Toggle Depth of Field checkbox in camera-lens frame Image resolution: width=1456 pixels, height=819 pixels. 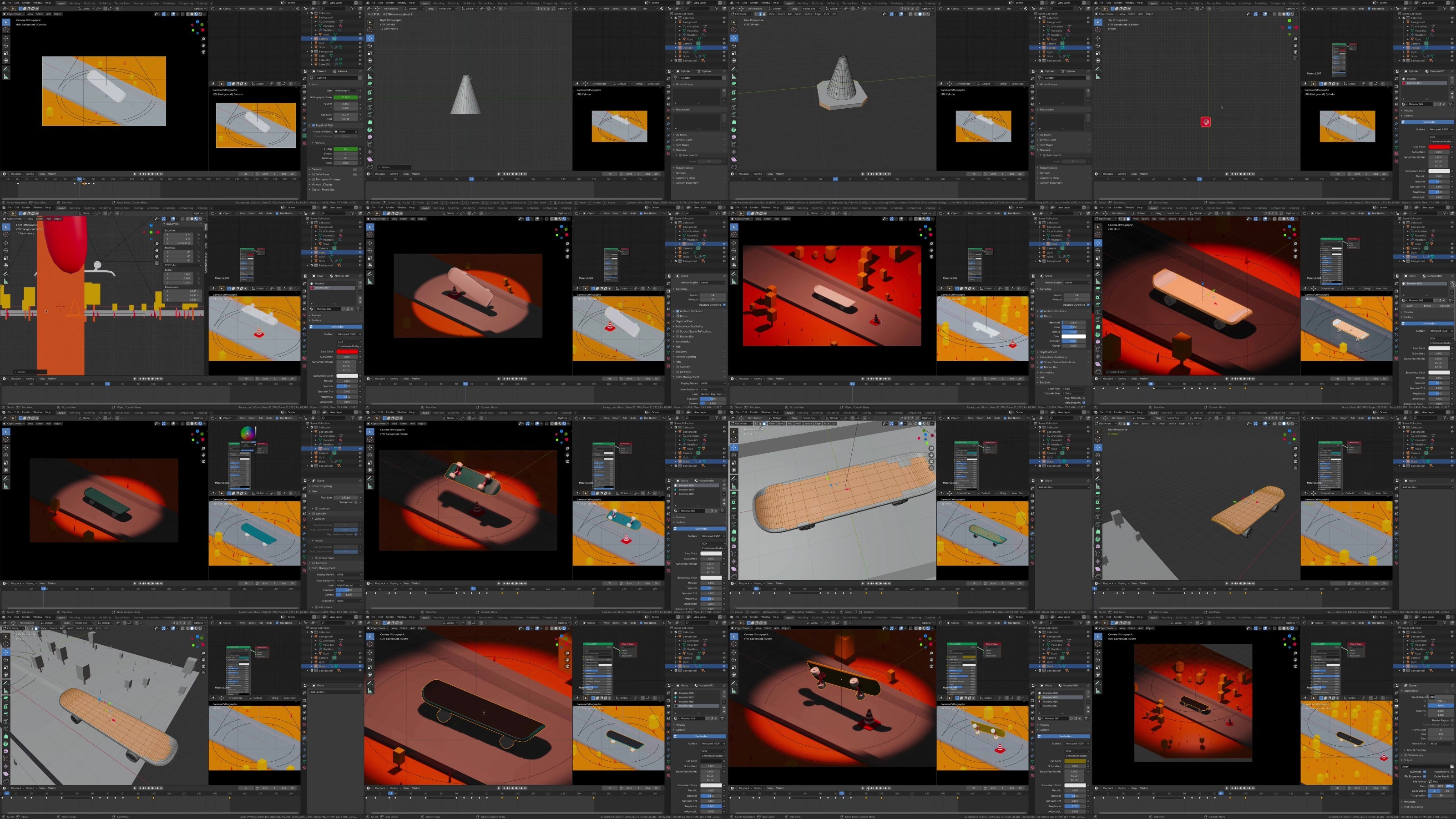point(313,126)
